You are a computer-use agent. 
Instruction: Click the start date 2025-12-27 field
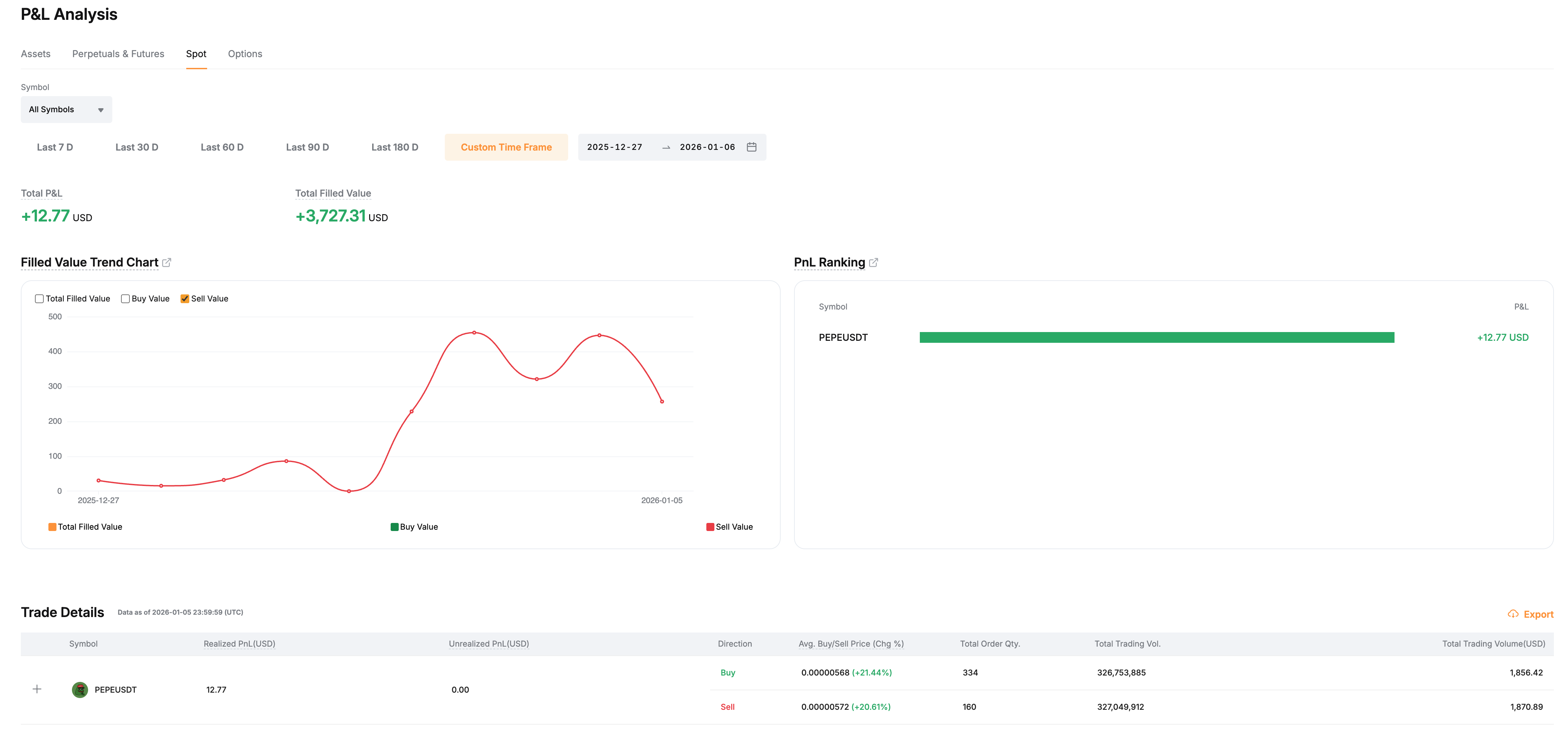[614, 147]
